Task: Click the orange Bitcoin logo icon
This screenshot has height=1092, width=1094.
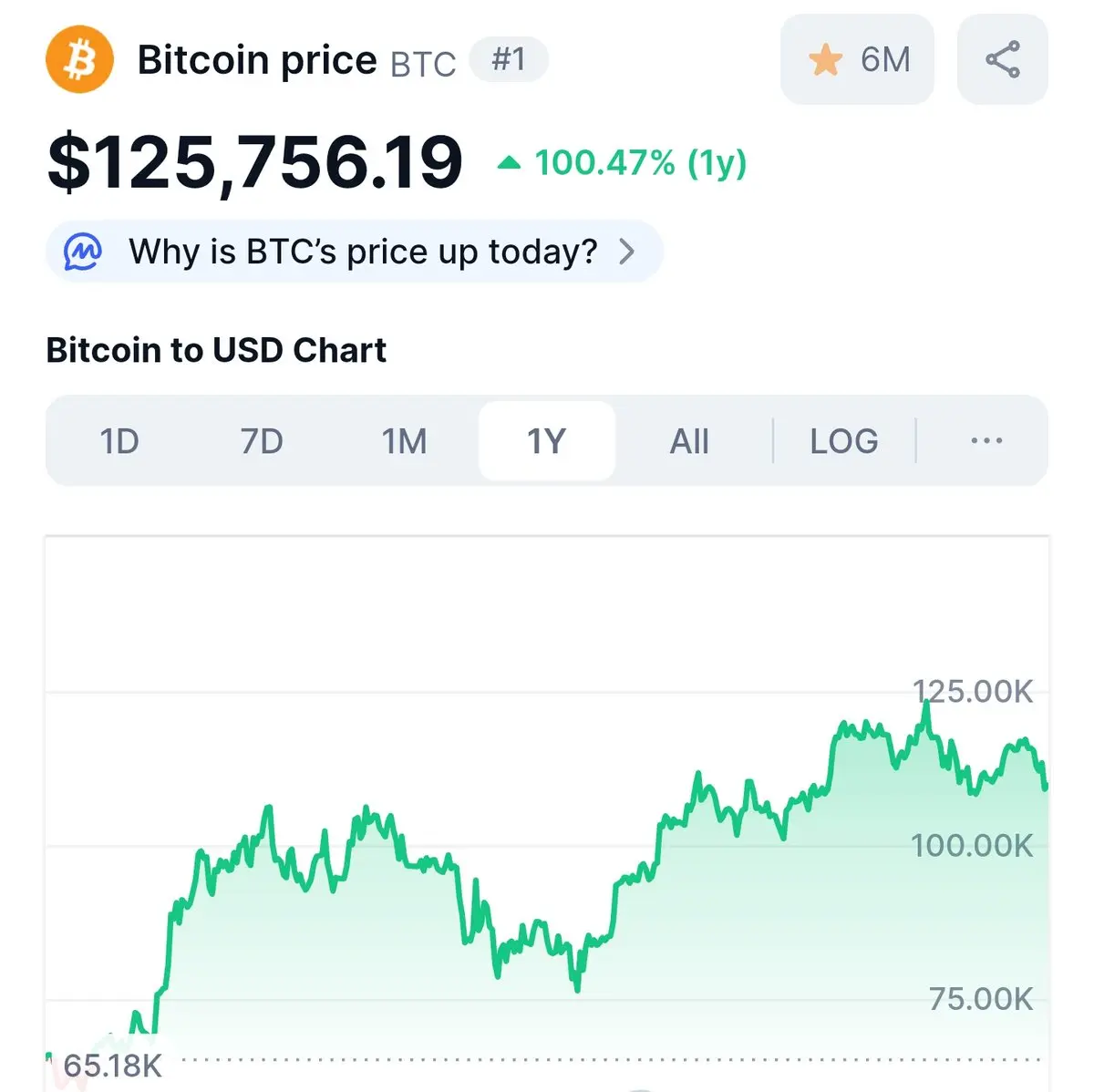Action: coord(79,59)
